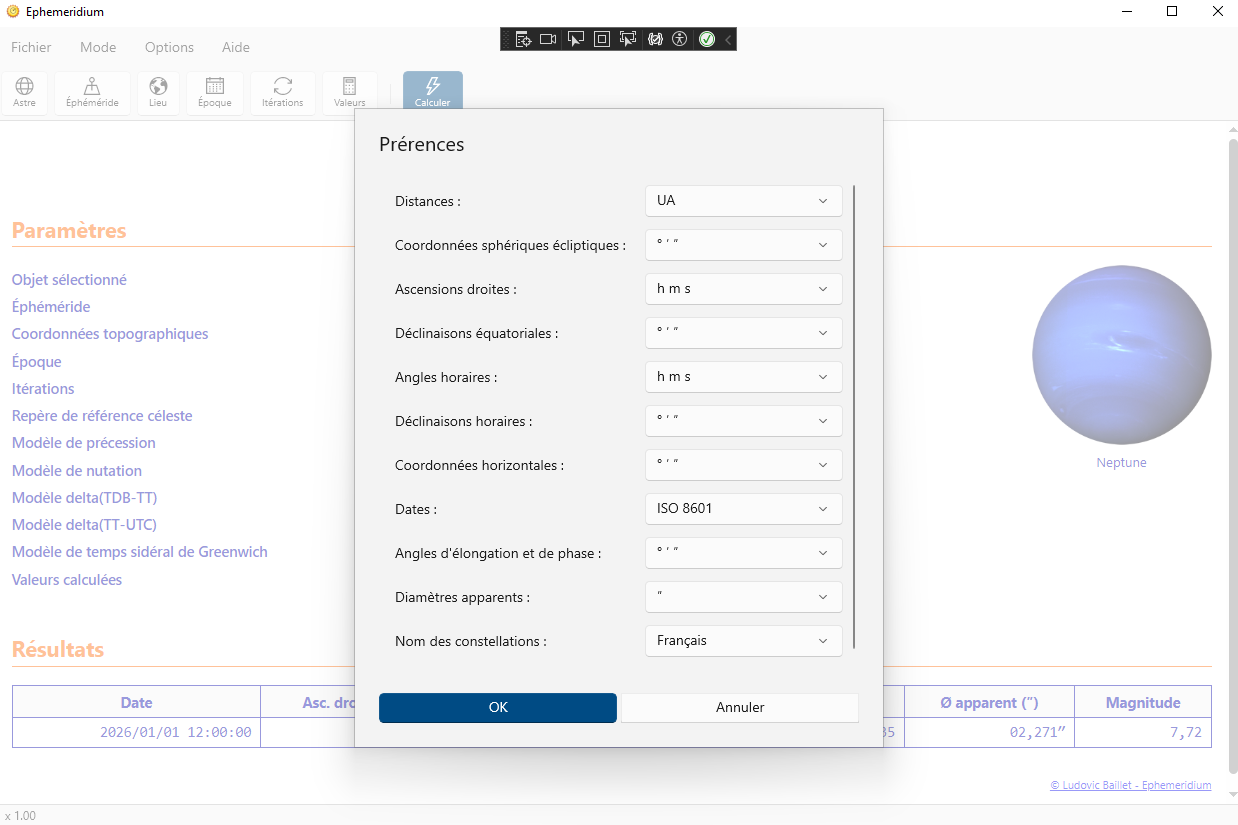Screen dimensions: 1238x825
Task: Open the Ascensions droites format dropdown
Action: pos(743,289)
